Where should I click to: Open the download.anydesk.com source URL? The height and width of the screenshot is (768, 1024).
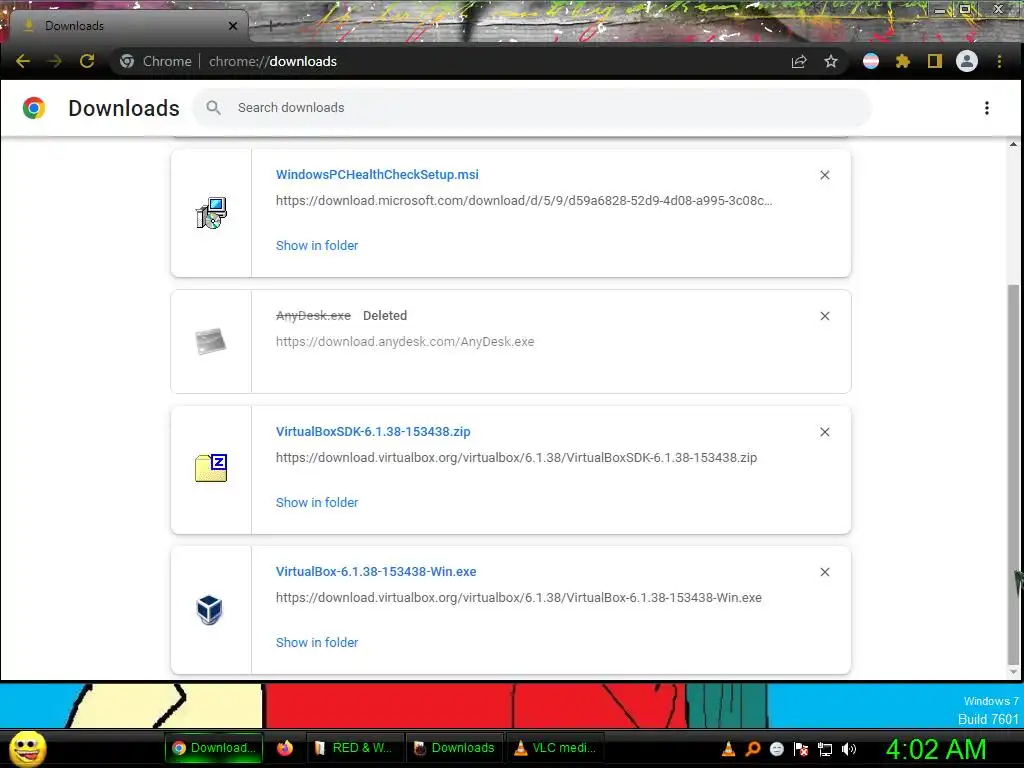pos(405,342)
